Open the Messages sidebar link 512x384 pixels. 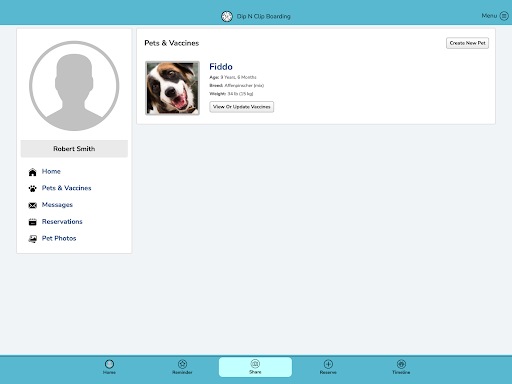point(57,205)
